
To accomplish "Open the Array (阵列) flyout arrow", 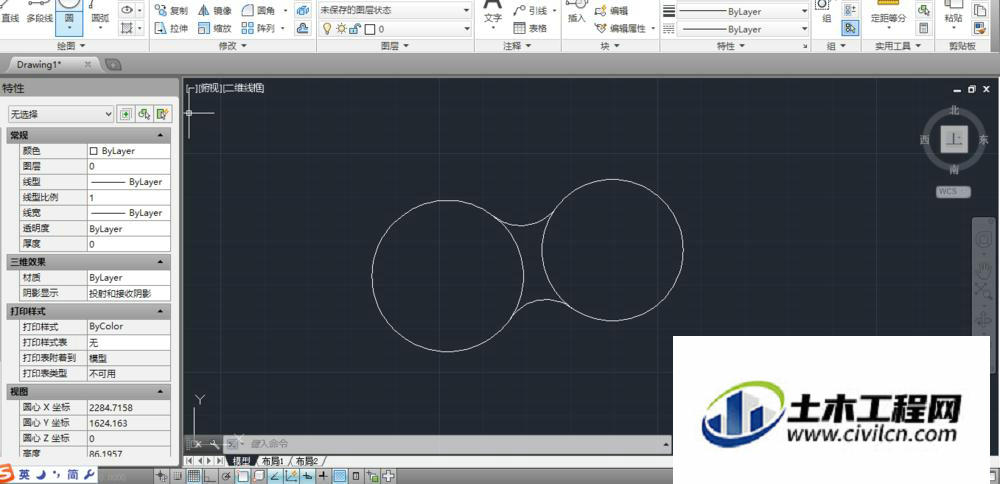I will click(x=285, y=29).
